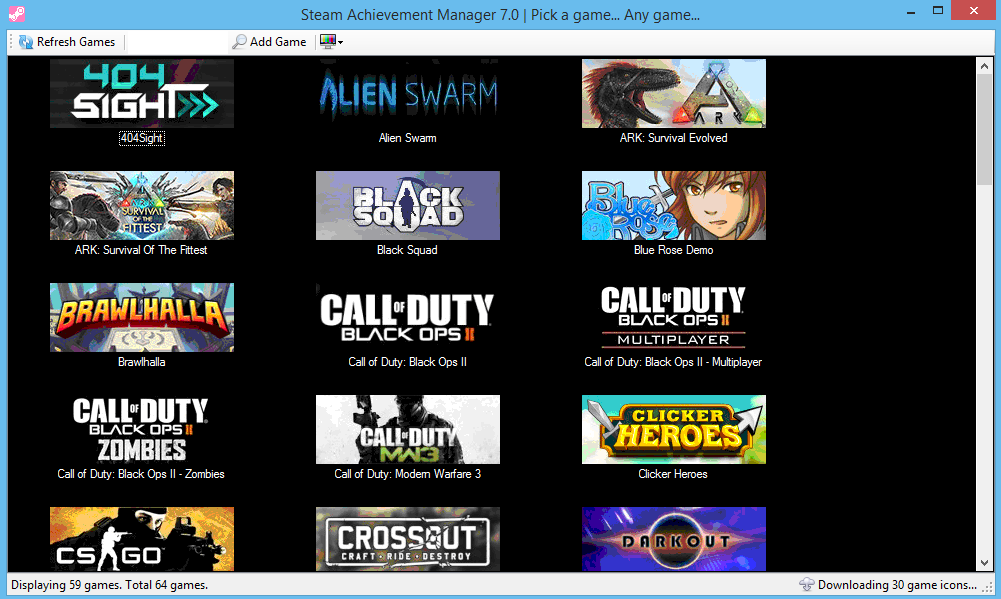Select the ARK: Survival Evolved banner

point(674,93)
